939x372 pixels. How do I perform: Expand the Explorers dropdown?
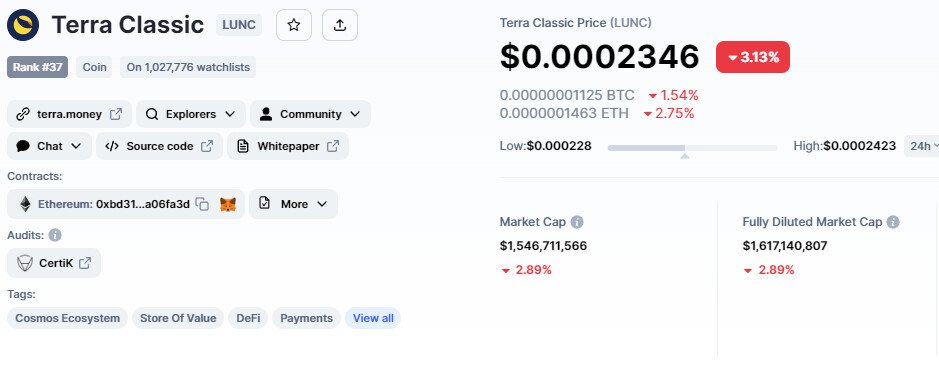pos(191,114)
